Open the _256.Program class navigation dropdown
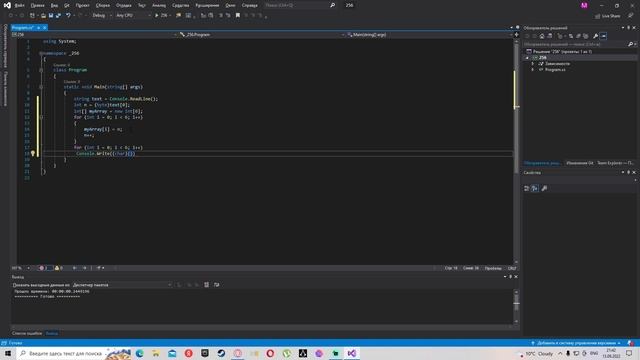 261,35
